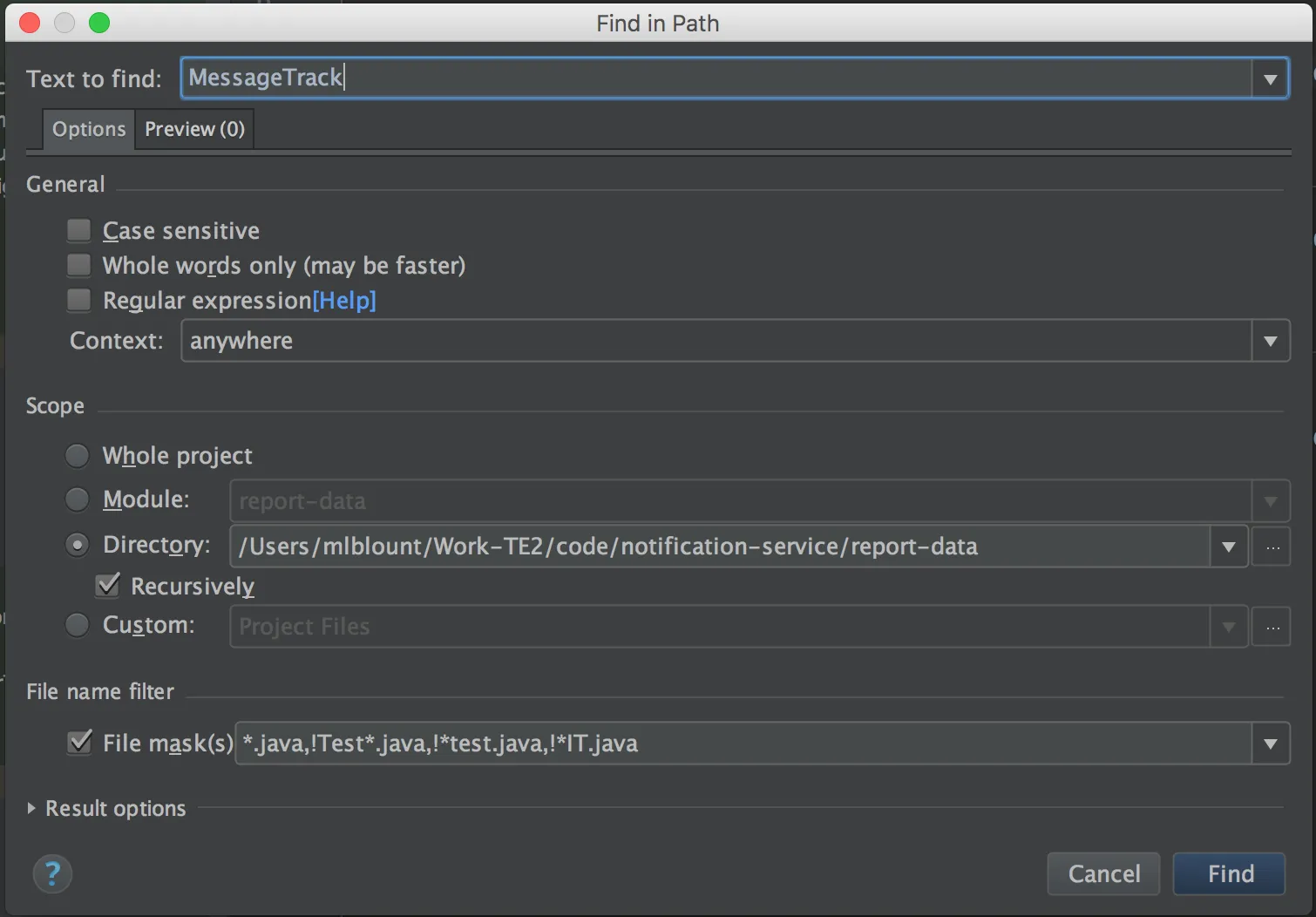The image size is (1316, 917).
Task: Click the browse button beside the Directory field
Action: [x=1272, y=547]
